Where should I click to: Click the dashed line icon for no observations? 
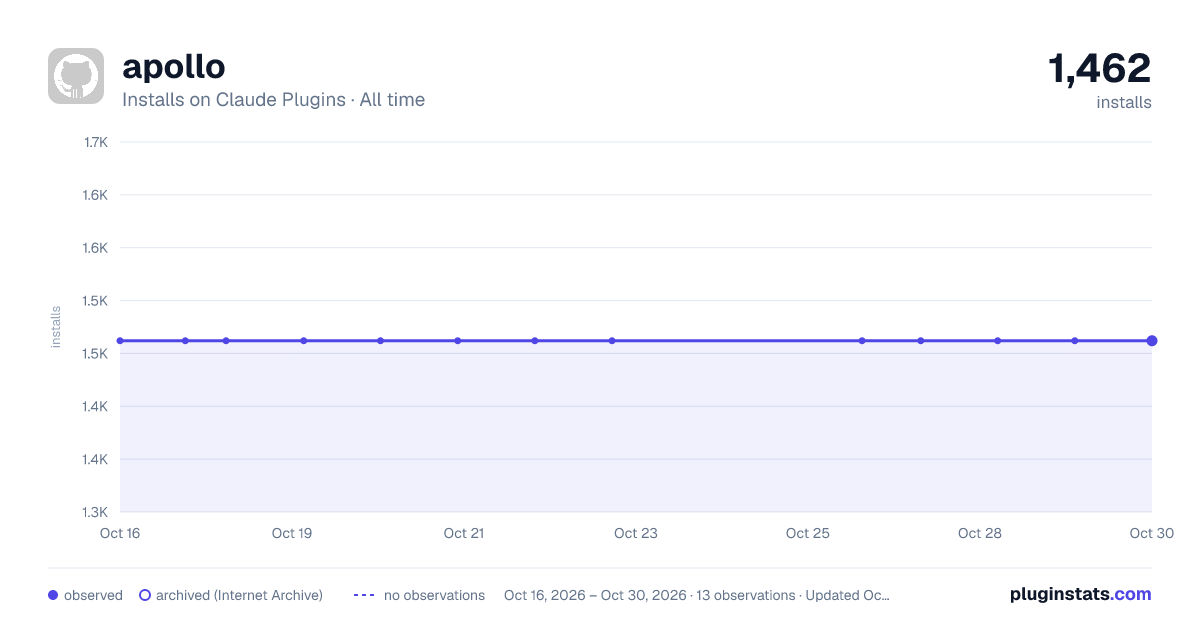tap(364, 595)
